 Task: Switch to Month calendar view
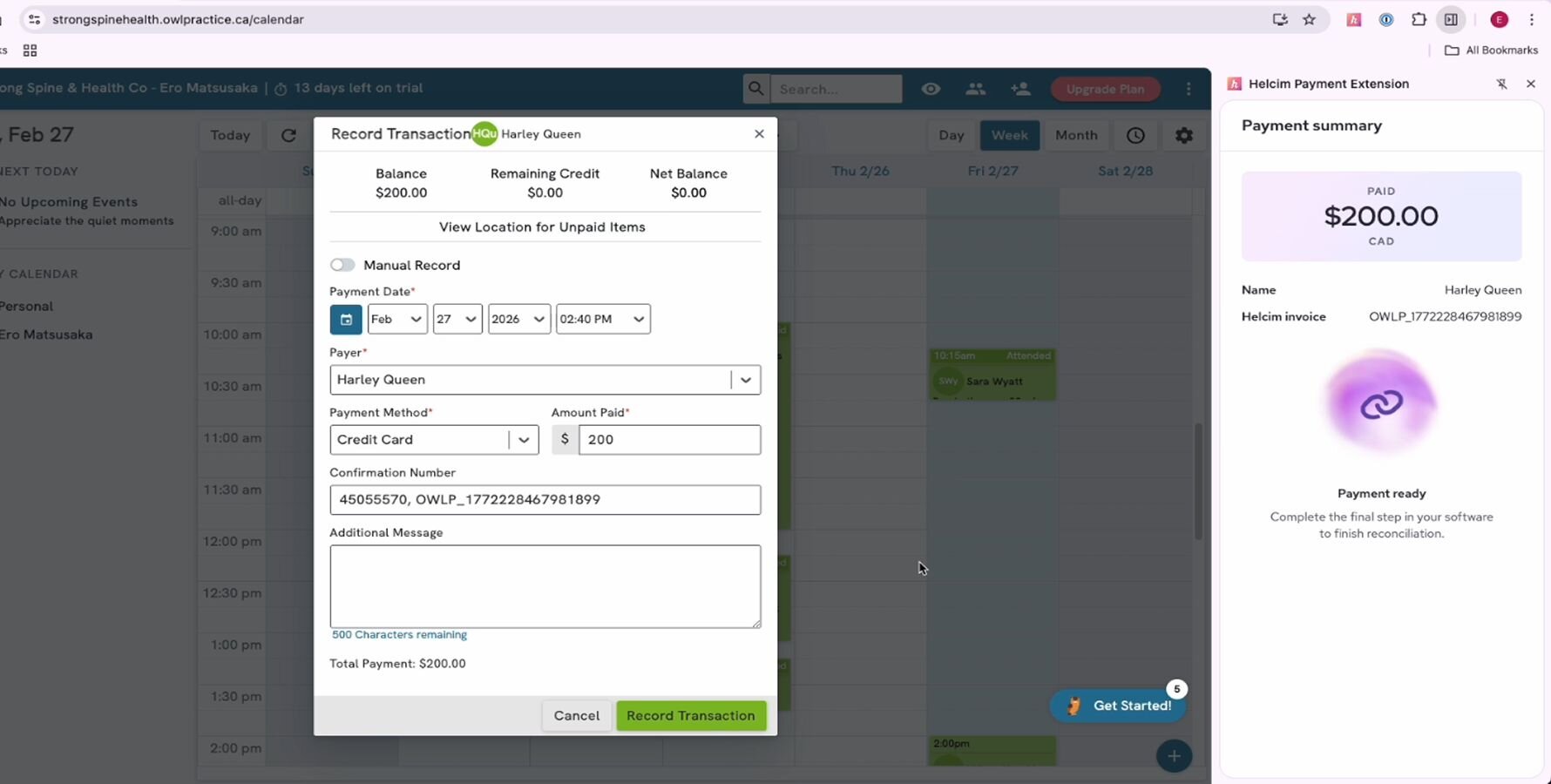[1076, 135]
